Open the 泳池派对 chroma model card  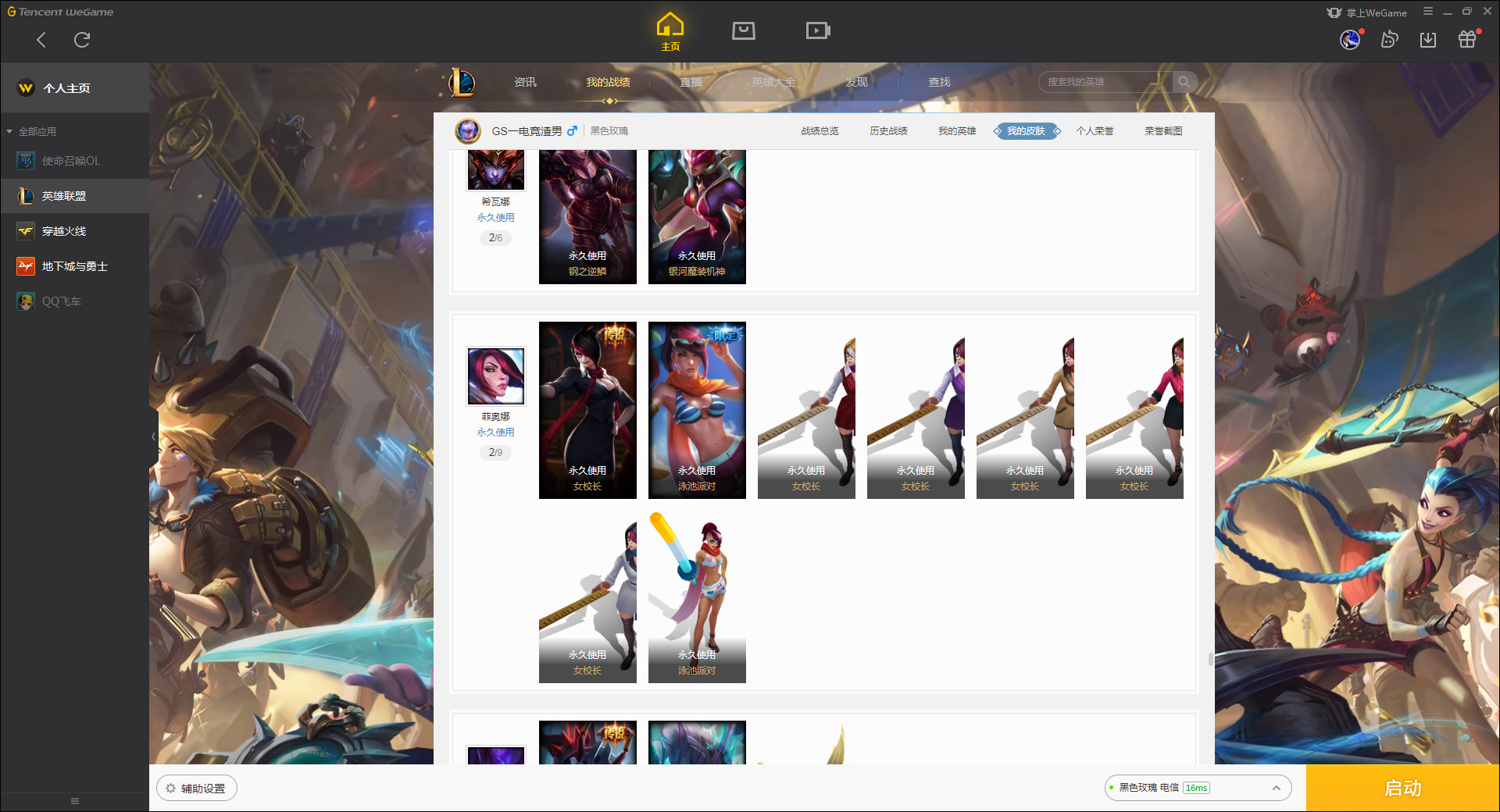coord(697,595)
